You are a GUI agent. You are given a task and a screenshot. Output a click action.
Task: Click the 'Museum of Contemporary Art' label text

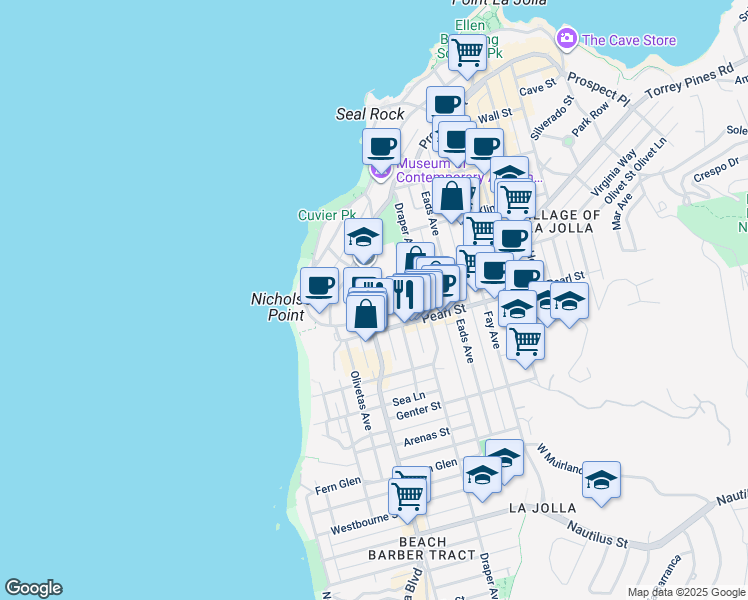[469, 170]
